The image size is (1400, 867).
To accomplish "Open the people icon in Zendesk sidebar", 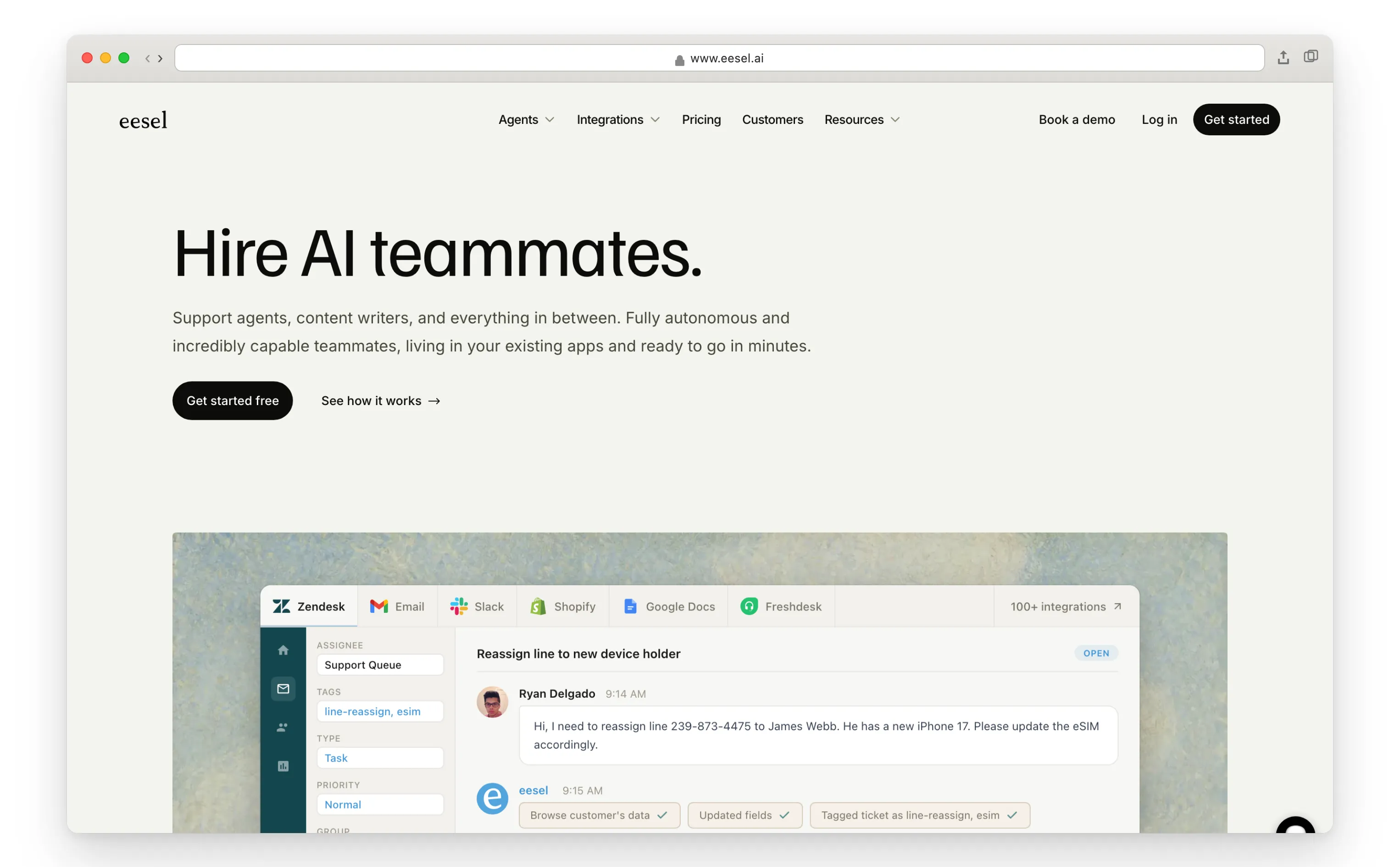I will point(283,727).
